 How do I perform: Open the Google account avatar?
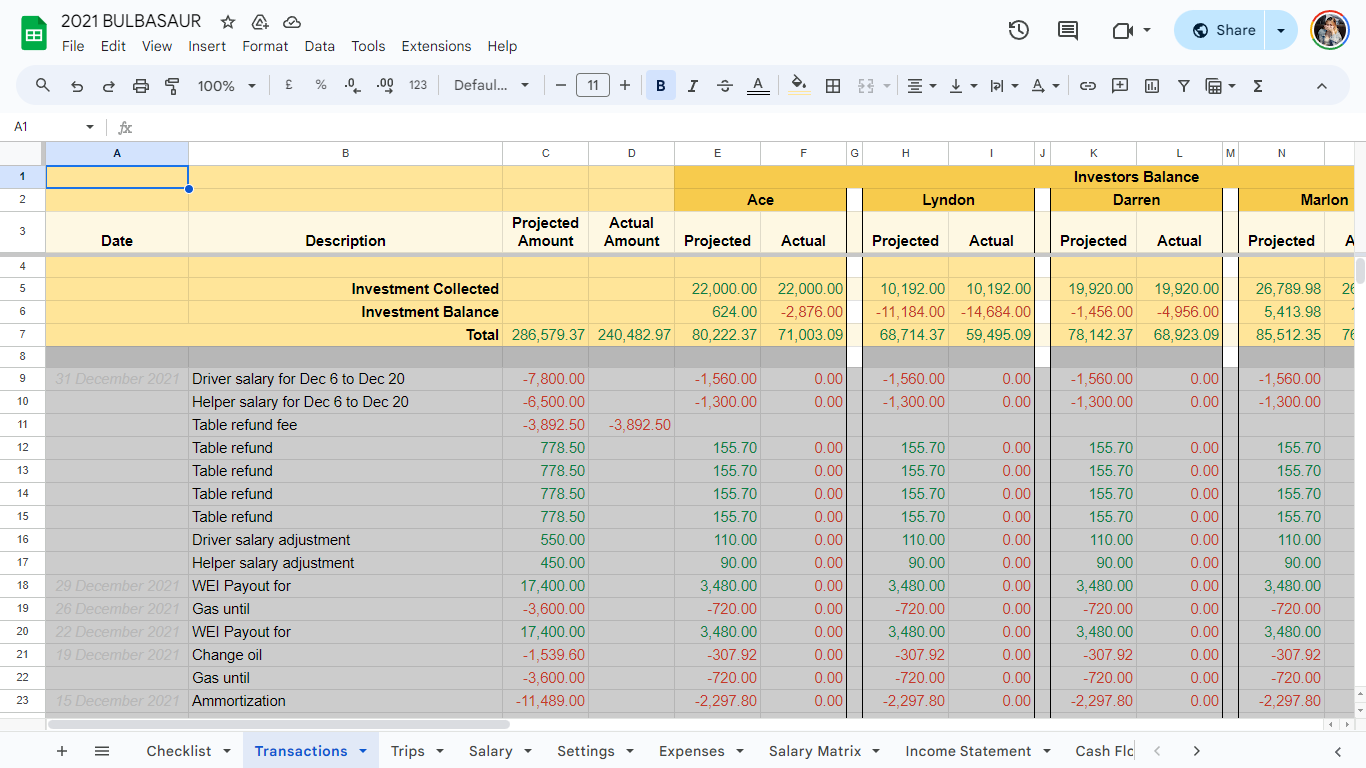(1330, 30)
